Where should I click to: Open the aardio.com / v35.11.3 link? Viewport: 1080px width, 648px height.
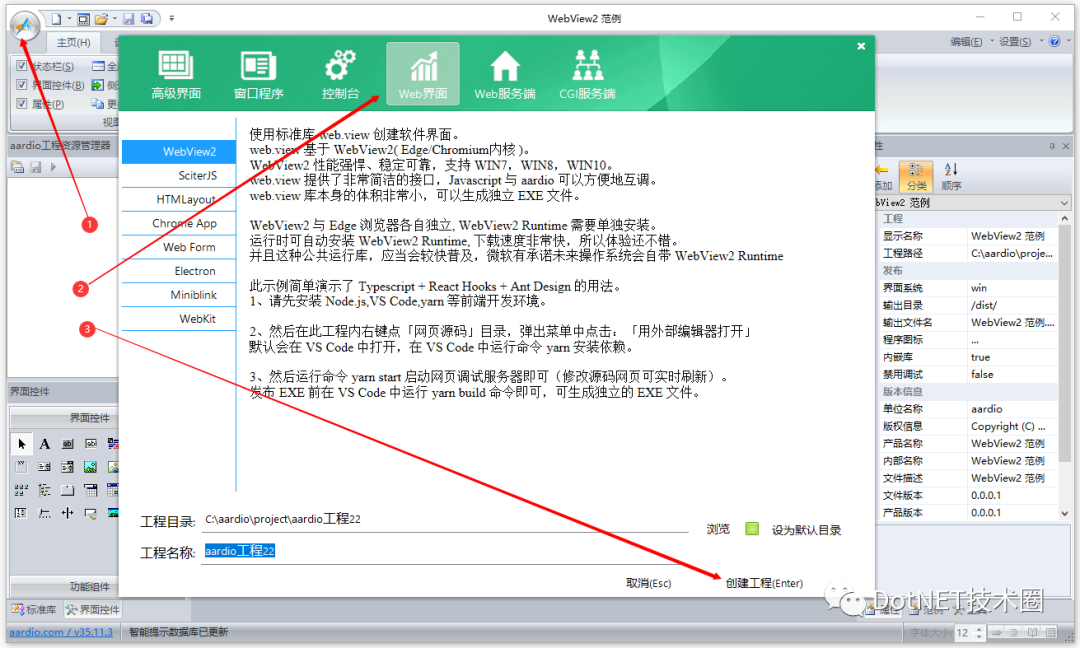pos(60,633)
